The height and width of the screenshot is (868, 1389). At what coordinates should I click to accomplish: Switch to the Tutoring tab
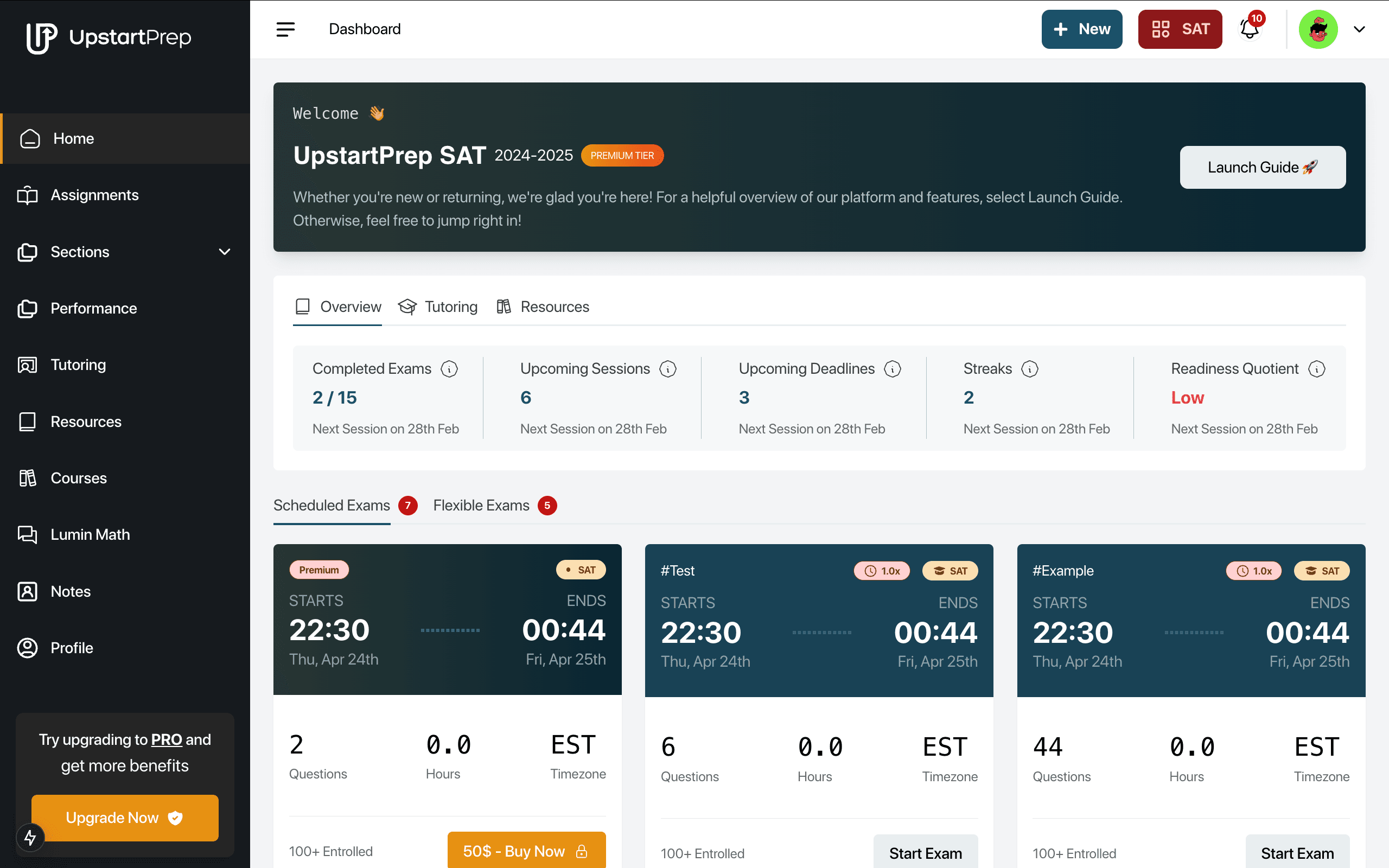(x=438, y=307)
